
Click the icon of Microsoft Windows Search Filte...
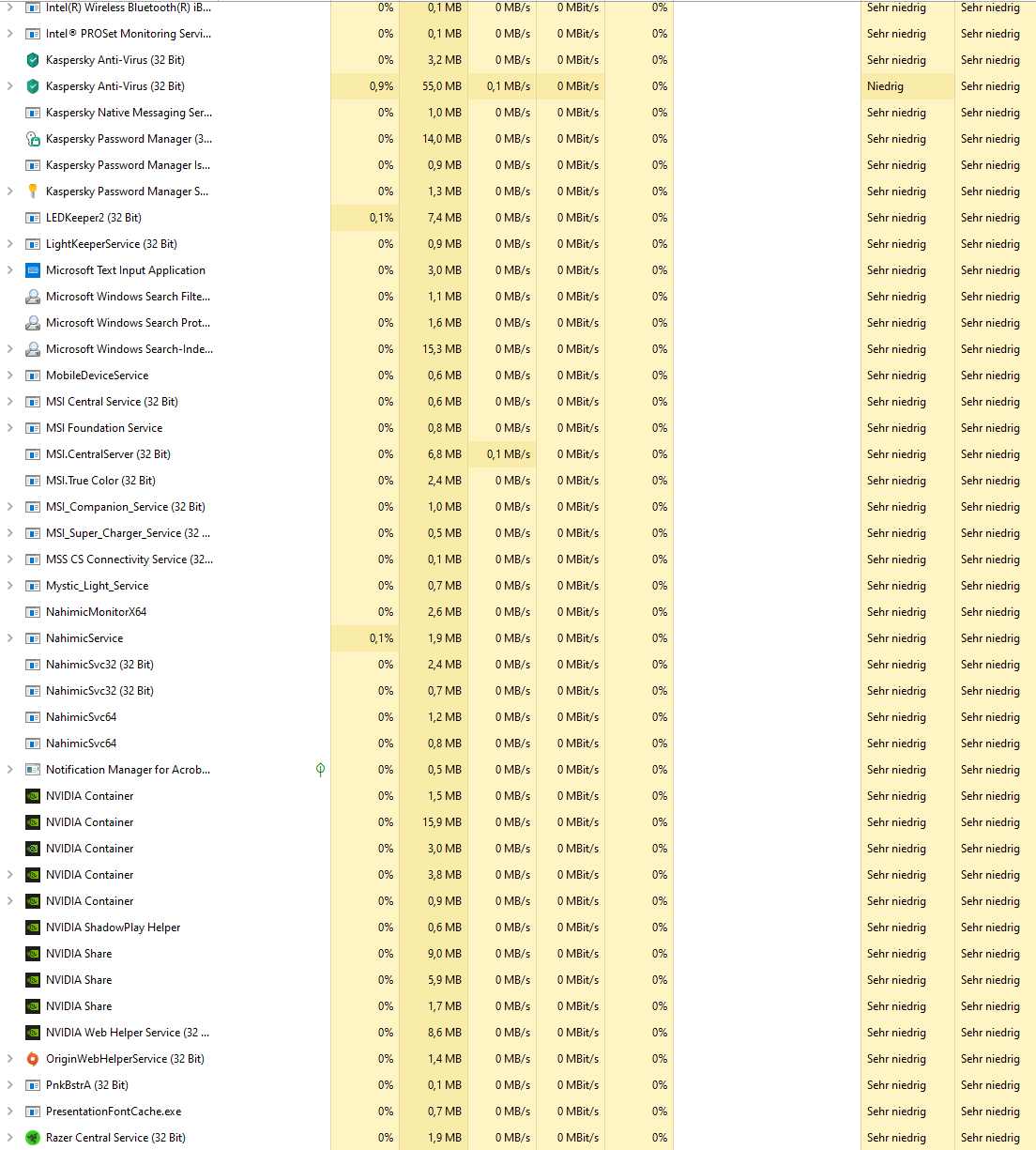point(33,297)
